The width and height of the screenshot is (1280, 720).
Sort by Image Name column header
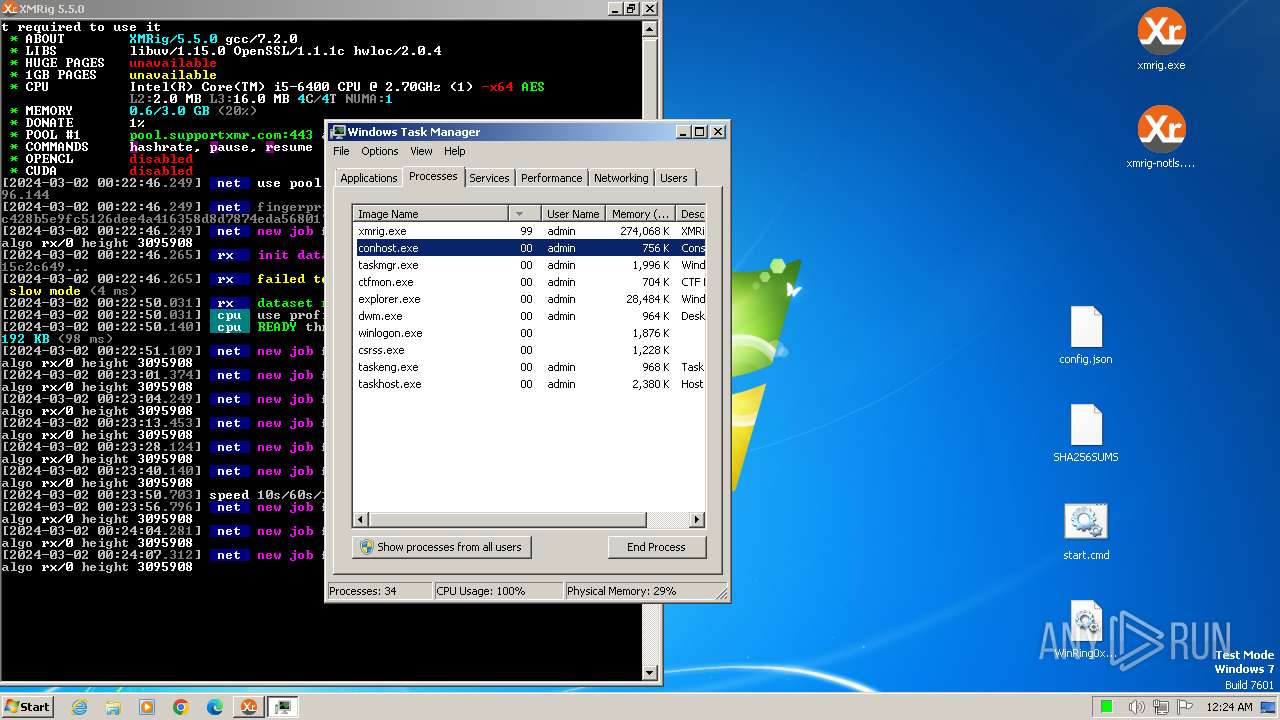click(431, 214)
